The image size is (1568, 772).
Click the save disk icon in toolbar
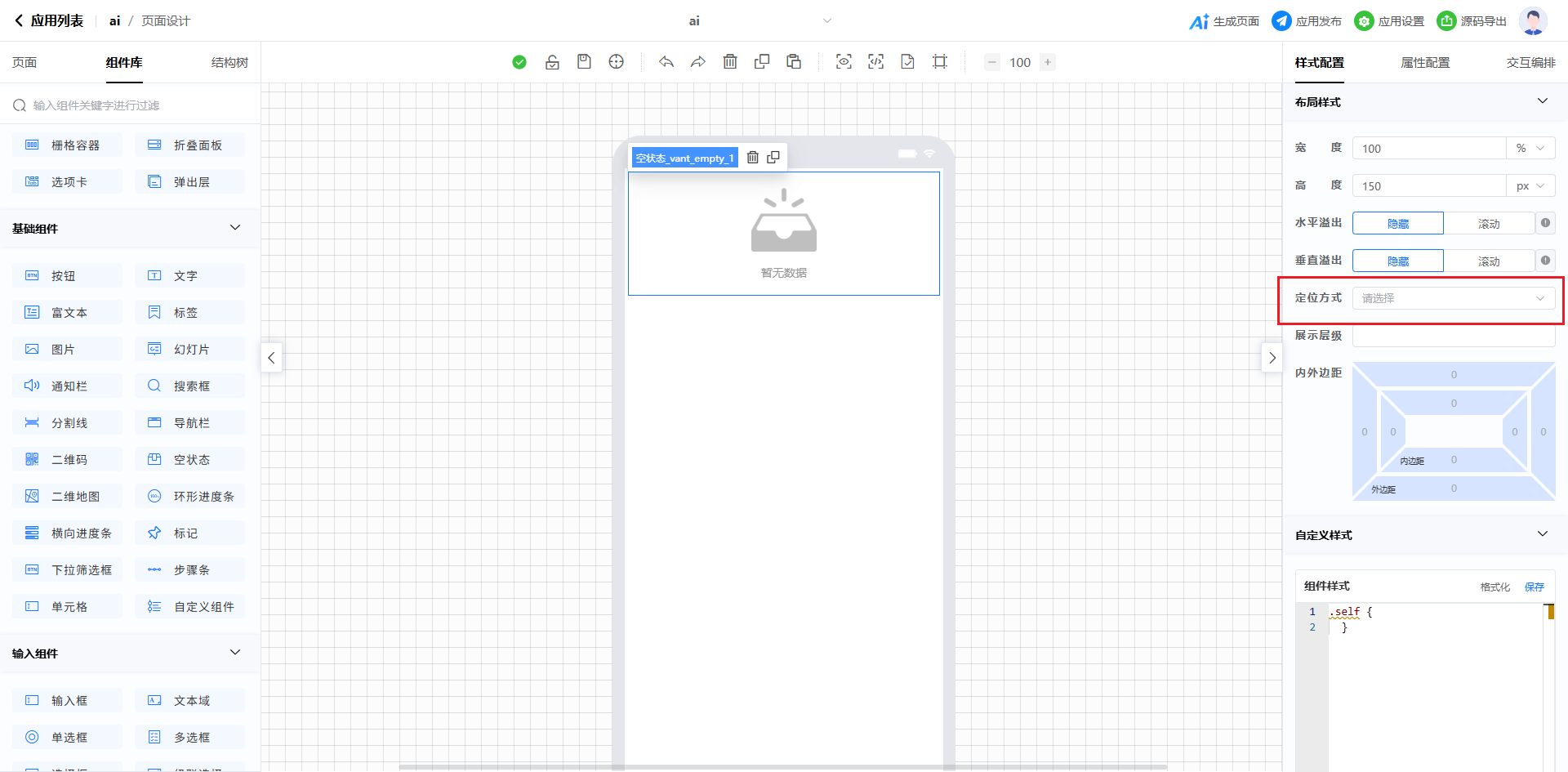pos(584,62)
